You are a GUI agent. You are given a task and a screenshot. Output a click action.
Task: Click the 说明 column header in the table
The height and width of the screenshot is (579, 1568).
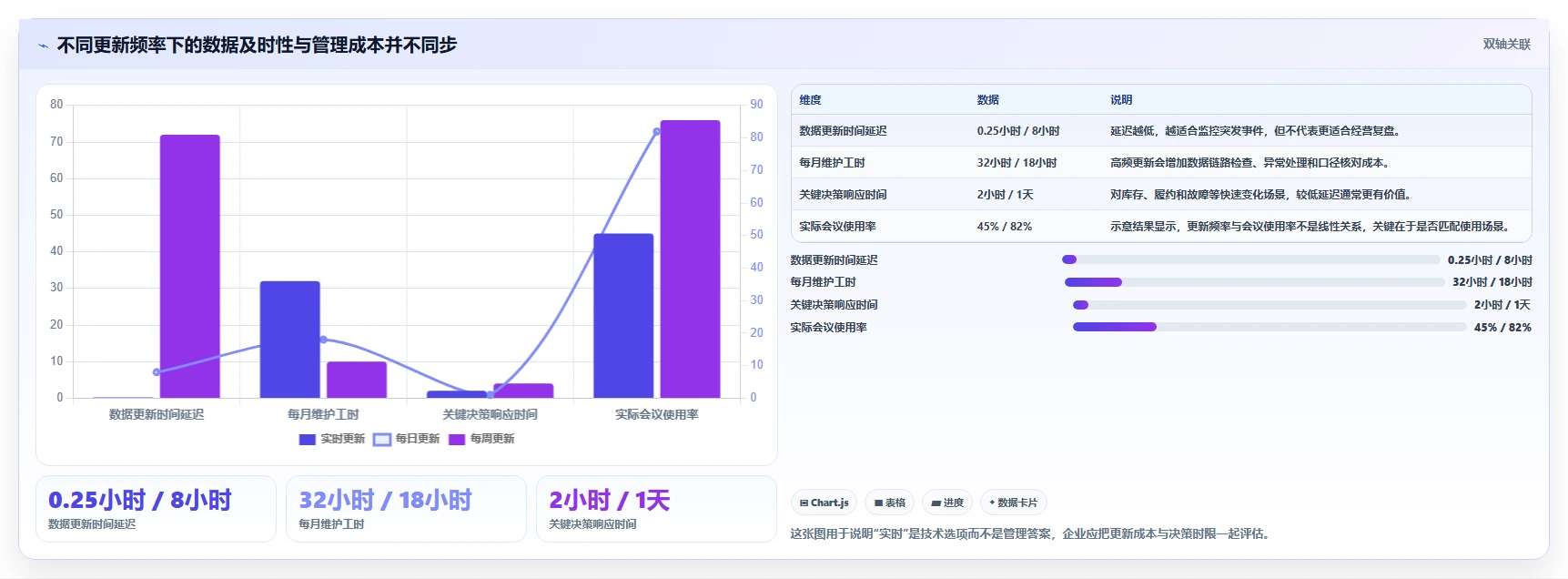(x=1121, y=100)
